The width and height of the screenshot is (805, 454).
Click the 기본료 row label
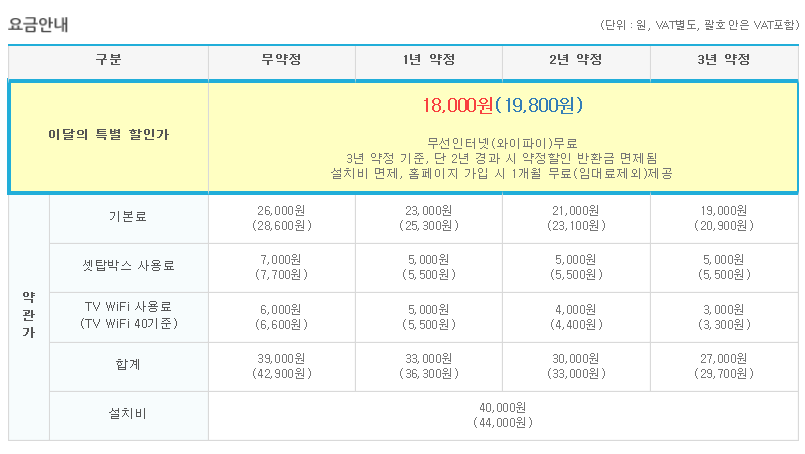(128, 217)
